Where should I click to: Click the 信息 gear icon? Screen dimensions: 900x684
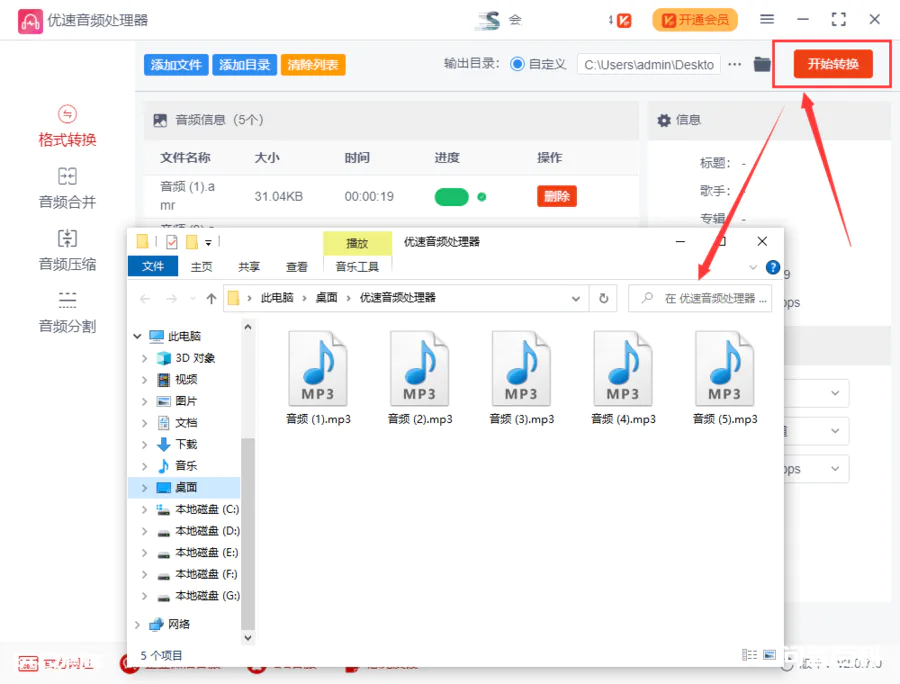point(664,120)
